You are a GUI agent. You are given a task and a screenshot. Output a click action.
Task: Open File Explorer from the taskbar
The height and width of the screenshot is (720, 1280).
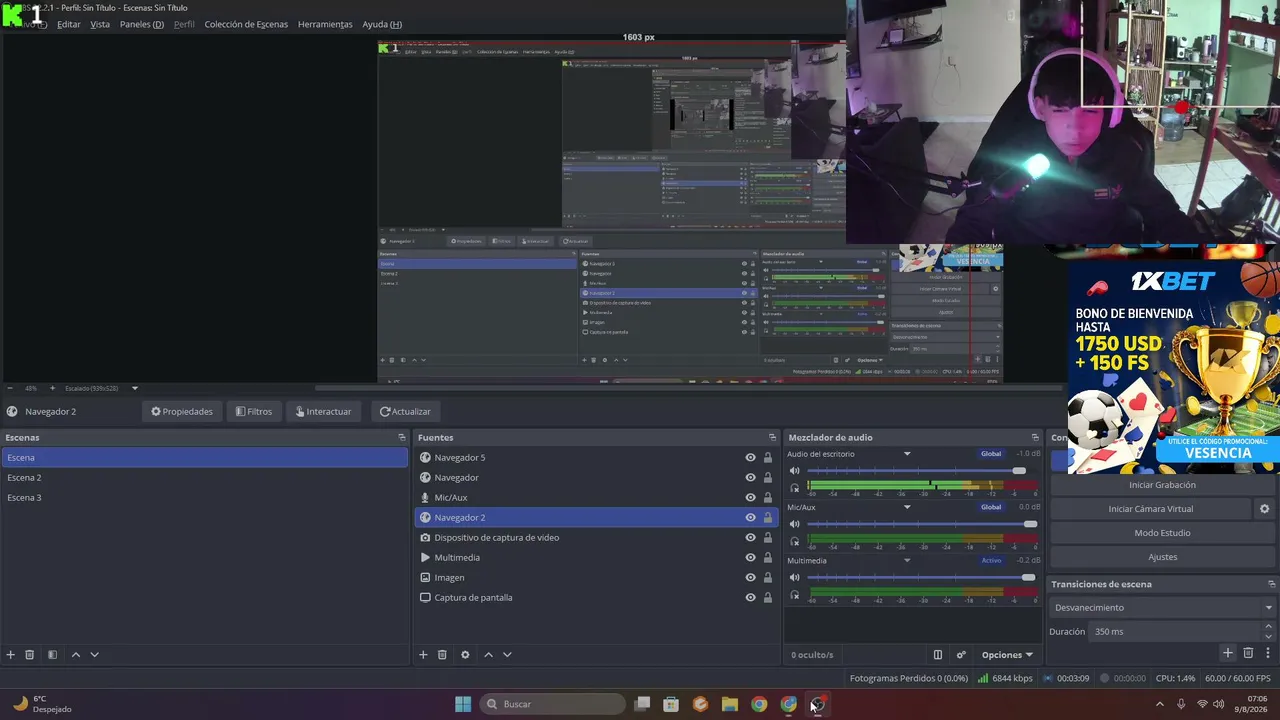pos(730,704)
